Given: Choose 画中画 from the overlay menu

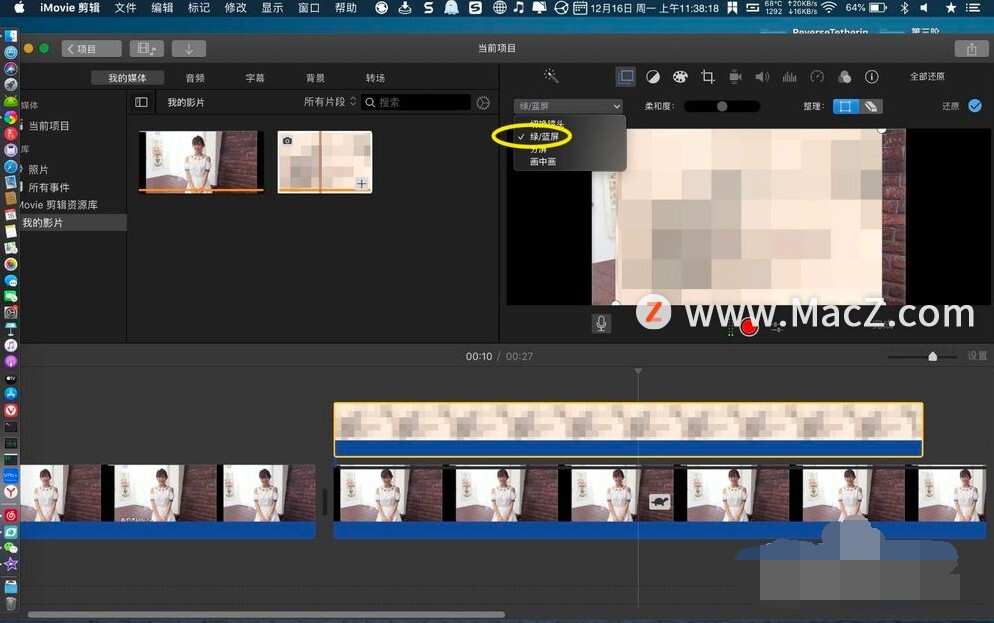Looking at the screenshot, I should coord(543,162).
